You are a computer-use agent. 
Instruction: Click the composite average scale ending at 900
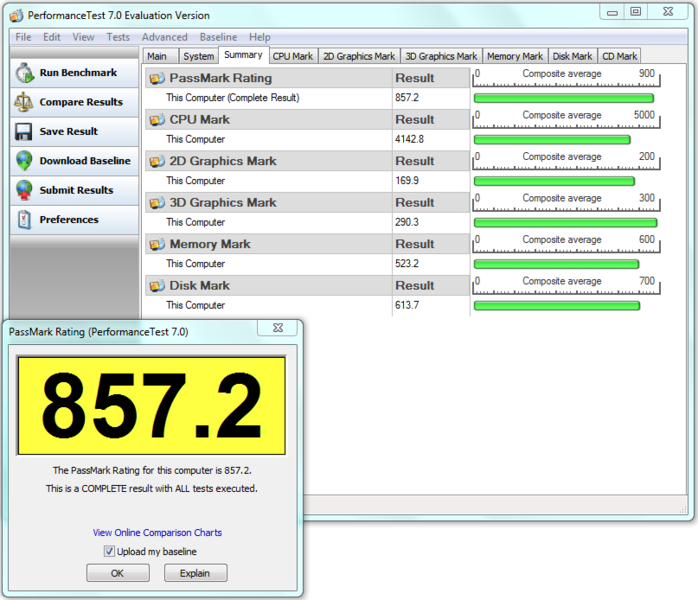pyautogui.click(x=566, y=78)
